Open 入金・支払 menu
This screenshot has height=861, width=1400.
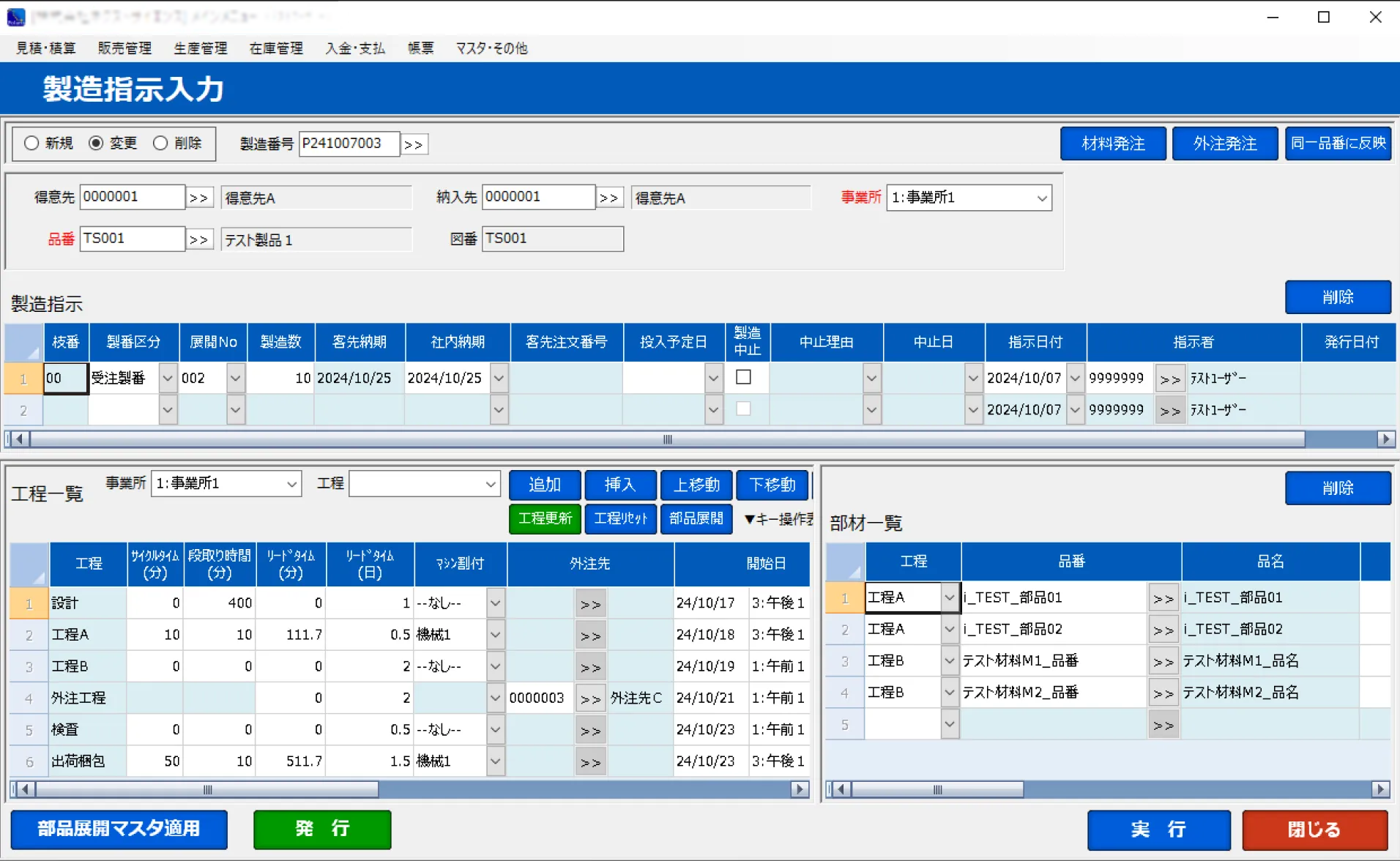355,48
